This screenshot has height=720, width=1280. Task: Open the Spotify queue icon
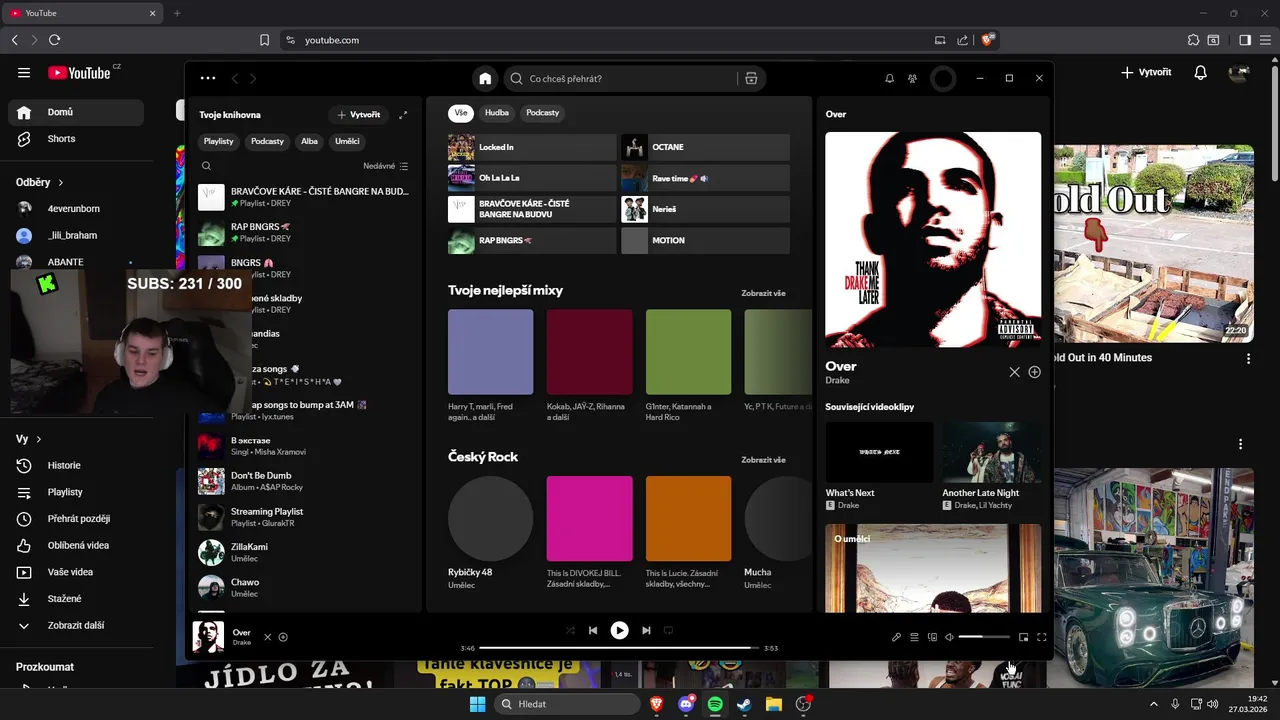point(914,637)
